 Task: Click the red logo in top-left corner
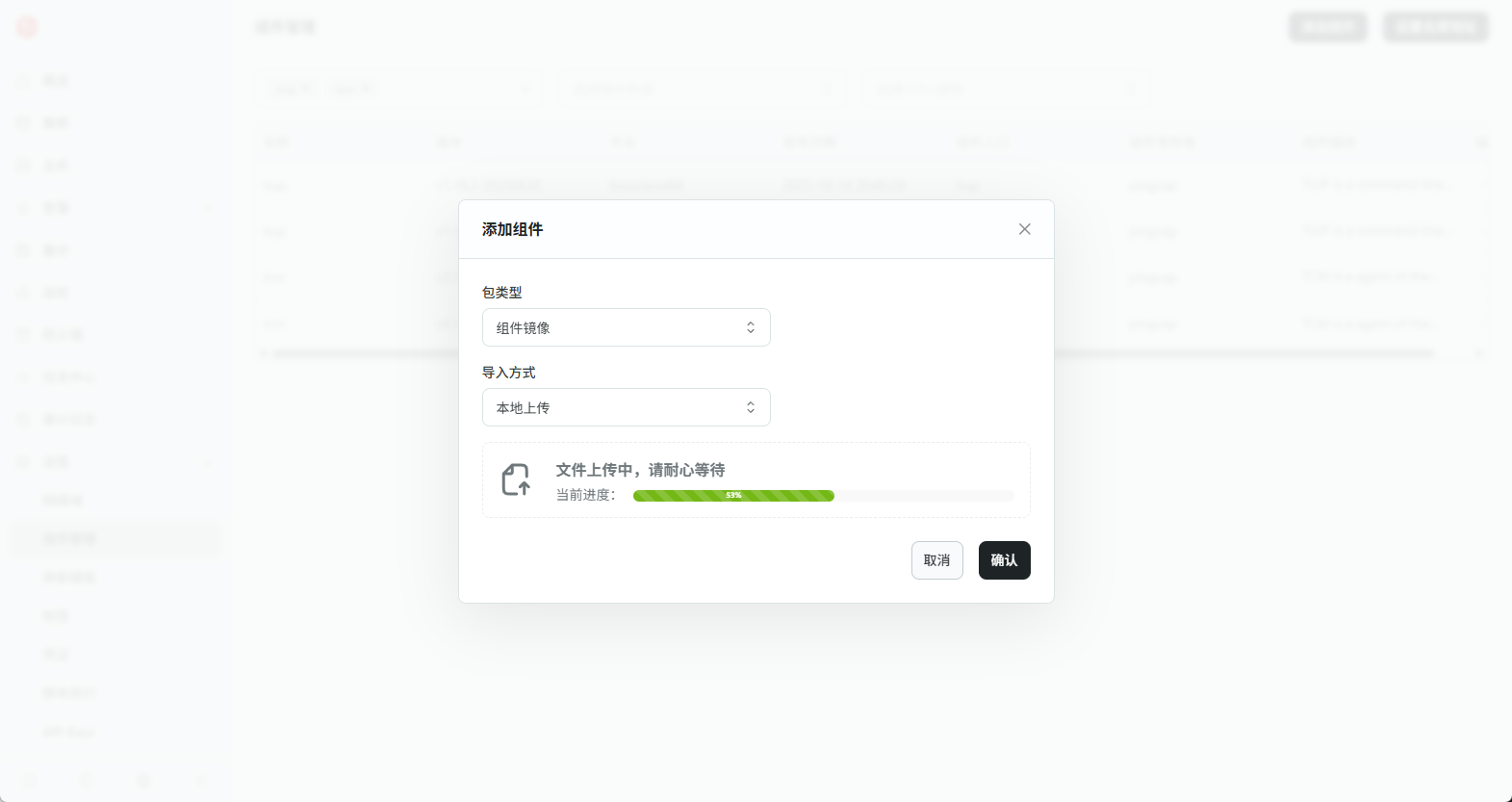pyautogui.click(x=27, y=27)
